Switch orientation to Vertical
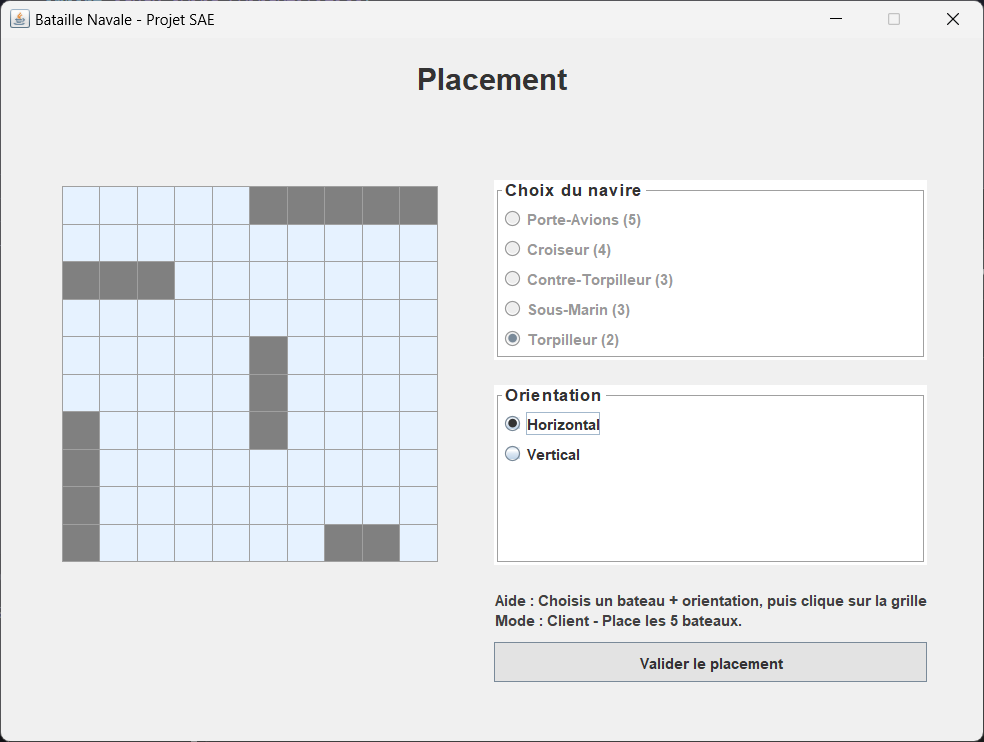Image resolution: width=984 pixels, height=742 pixels. click(x=511, y=454)
